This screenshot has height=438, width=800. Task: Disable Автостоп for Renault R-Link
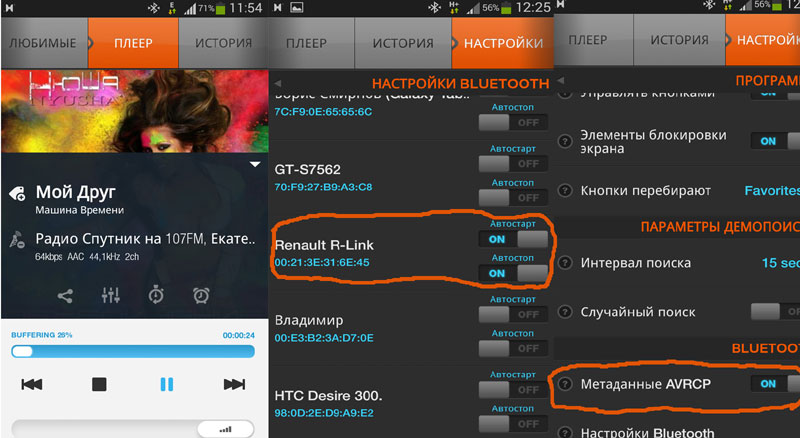point(513,273)
